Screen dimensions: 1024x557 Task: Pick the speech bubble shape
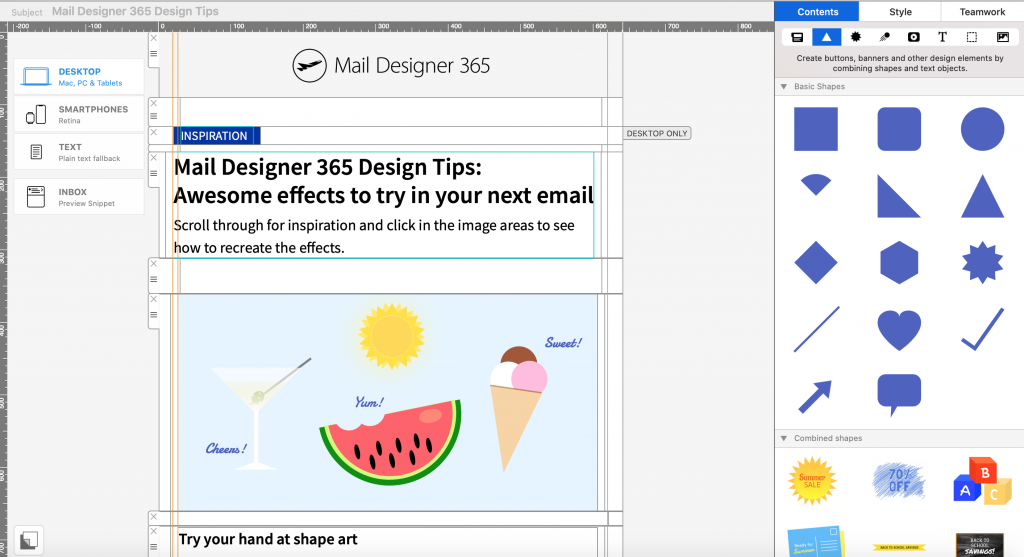click(x=899, y=395)
